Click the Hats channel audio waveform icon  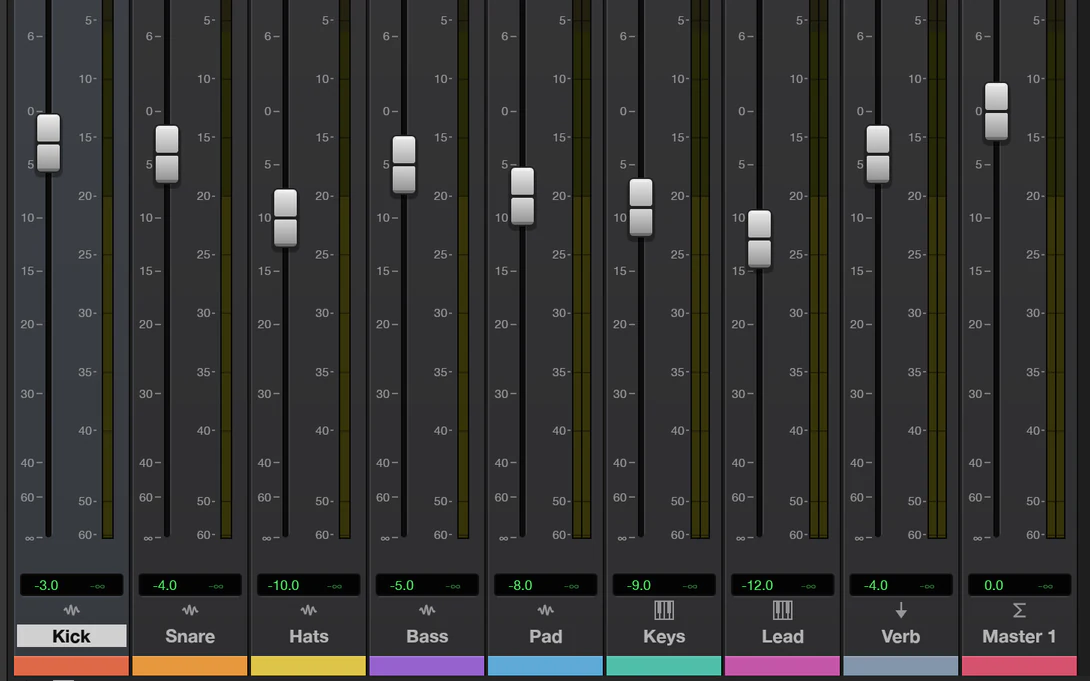point(309,610)
